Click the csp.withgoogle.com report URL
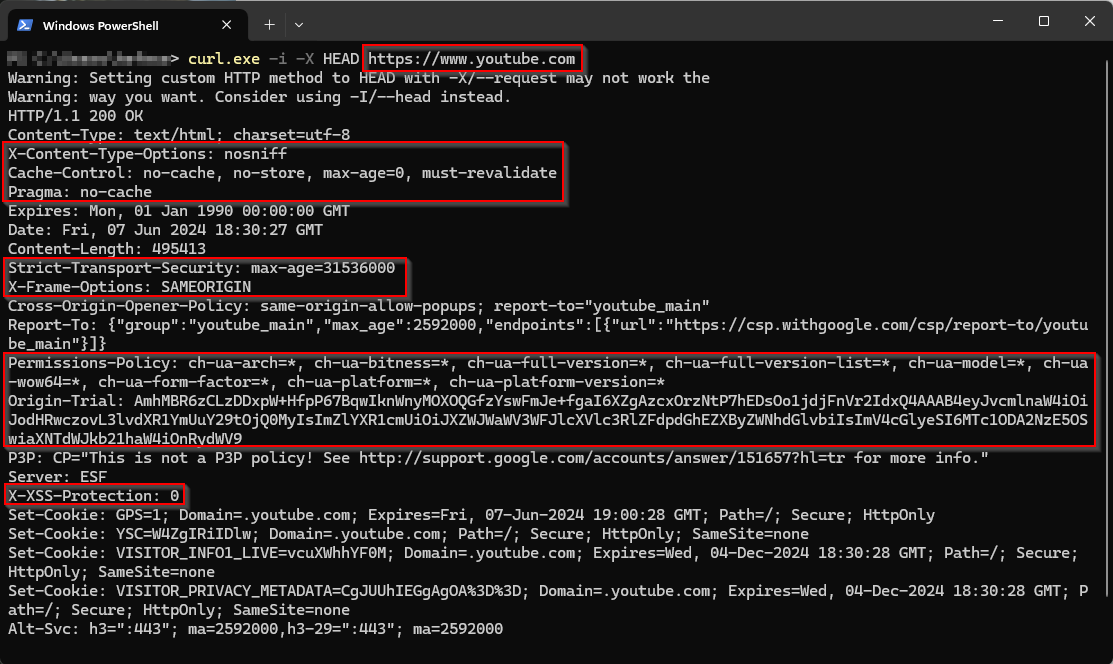The width and height of the screenshot is (1113, 664). point(880,325)
